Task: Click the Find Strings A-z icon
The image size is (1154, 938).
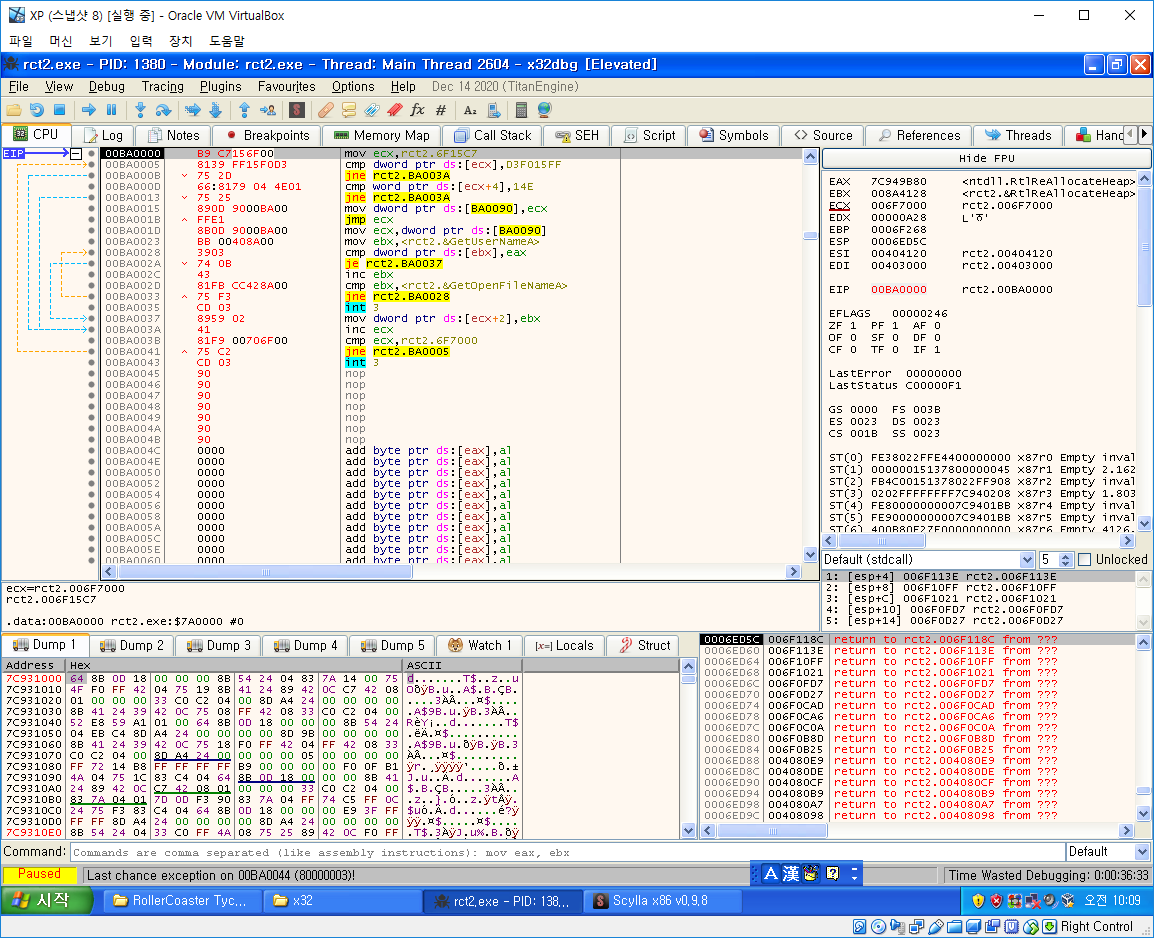Action: pos(470,110)
